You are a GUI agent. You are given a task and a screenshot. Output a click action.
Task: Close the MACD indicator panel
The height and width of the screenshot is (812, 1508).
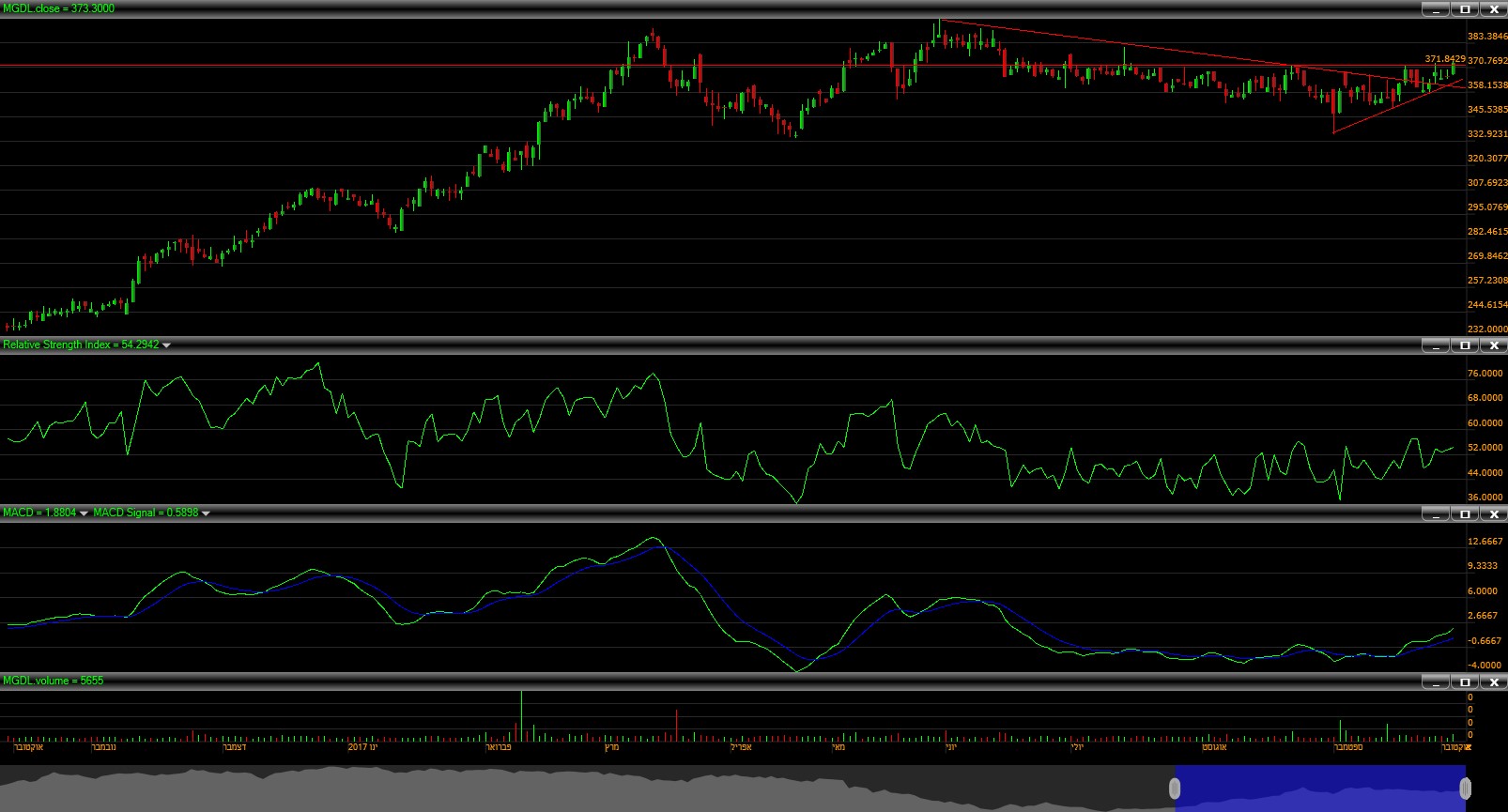[x=1493, y=513]
